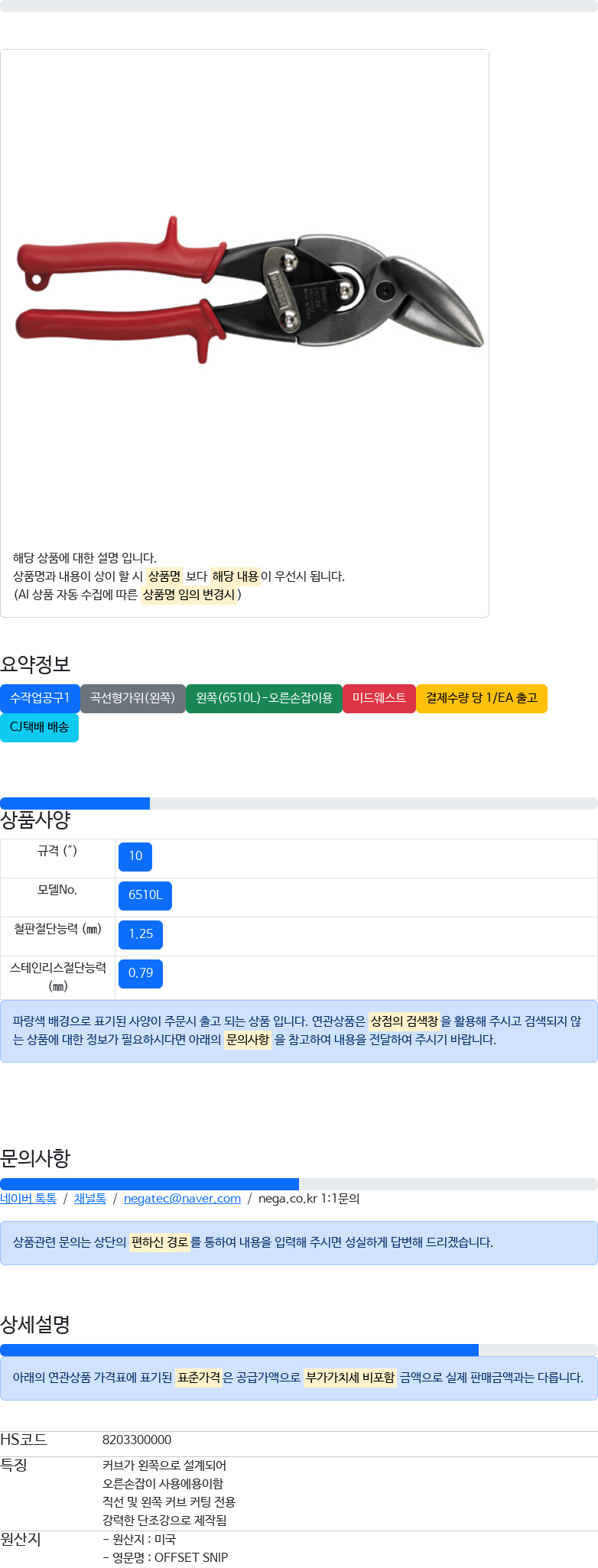Click the 미드웨스트 brand tag

(x=379, y=698)
